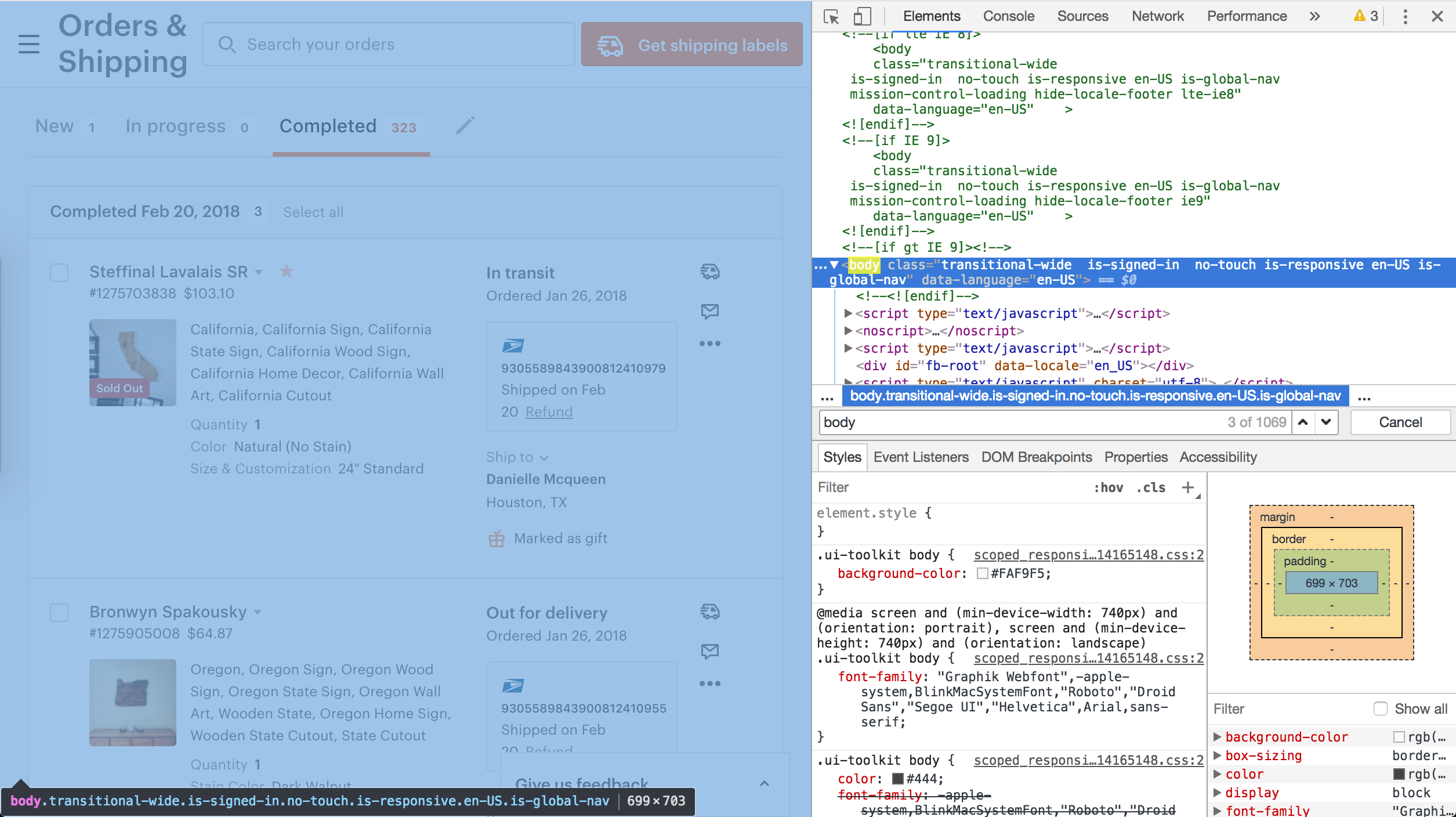Expand the background-color computed property
The image size is (1456, 817).
(x=1217, y=737)
